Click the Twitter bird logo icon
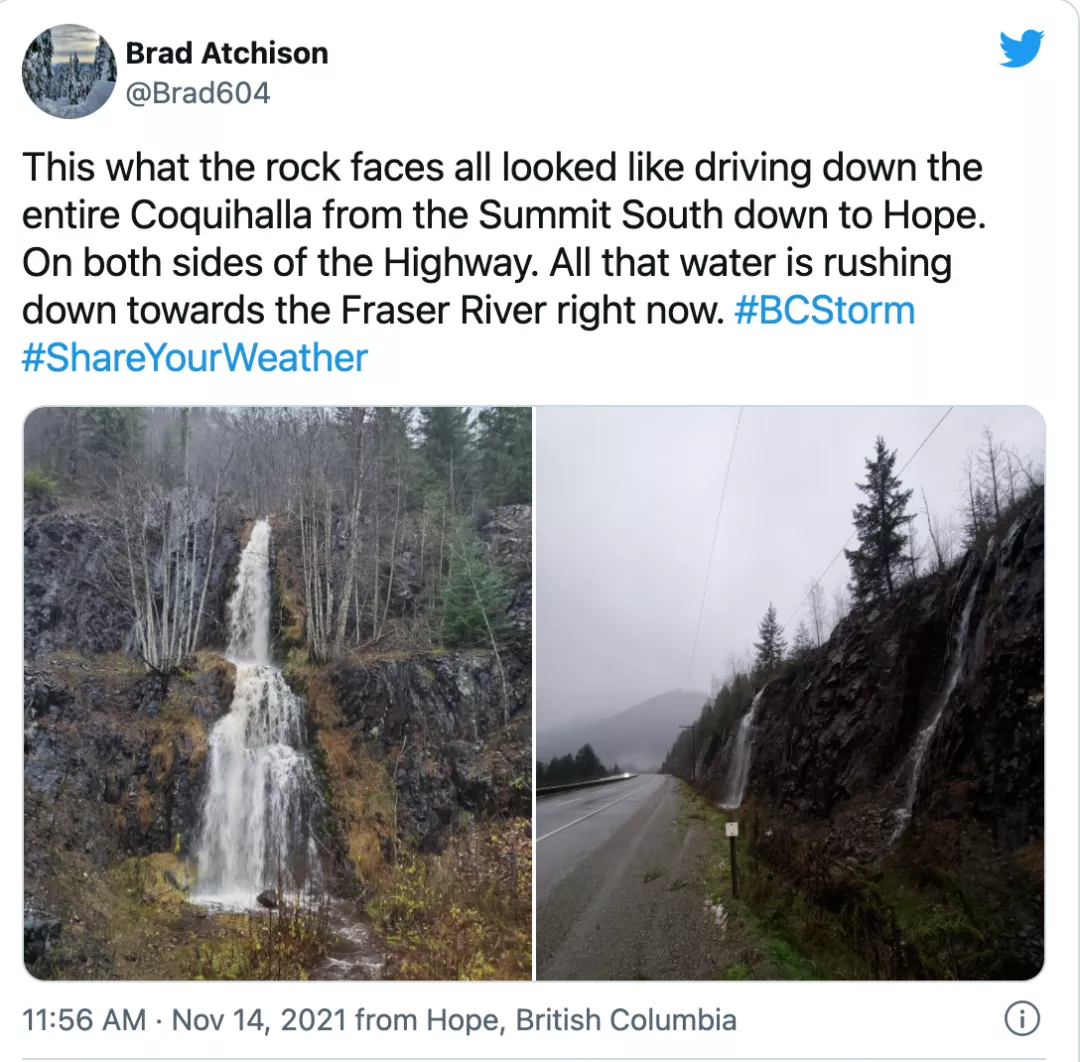Image resolution: width=1080 pixels, height=1062 pixels. click(x=1021, y=48)
